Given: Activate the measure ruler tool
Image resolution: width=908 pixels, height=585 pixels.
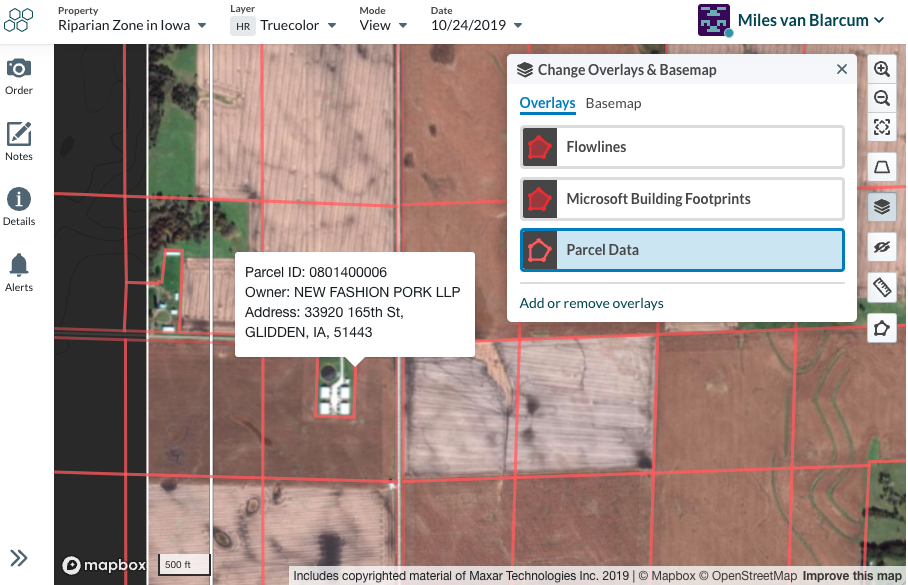Looking at the screenshot, I should [881, 287].
